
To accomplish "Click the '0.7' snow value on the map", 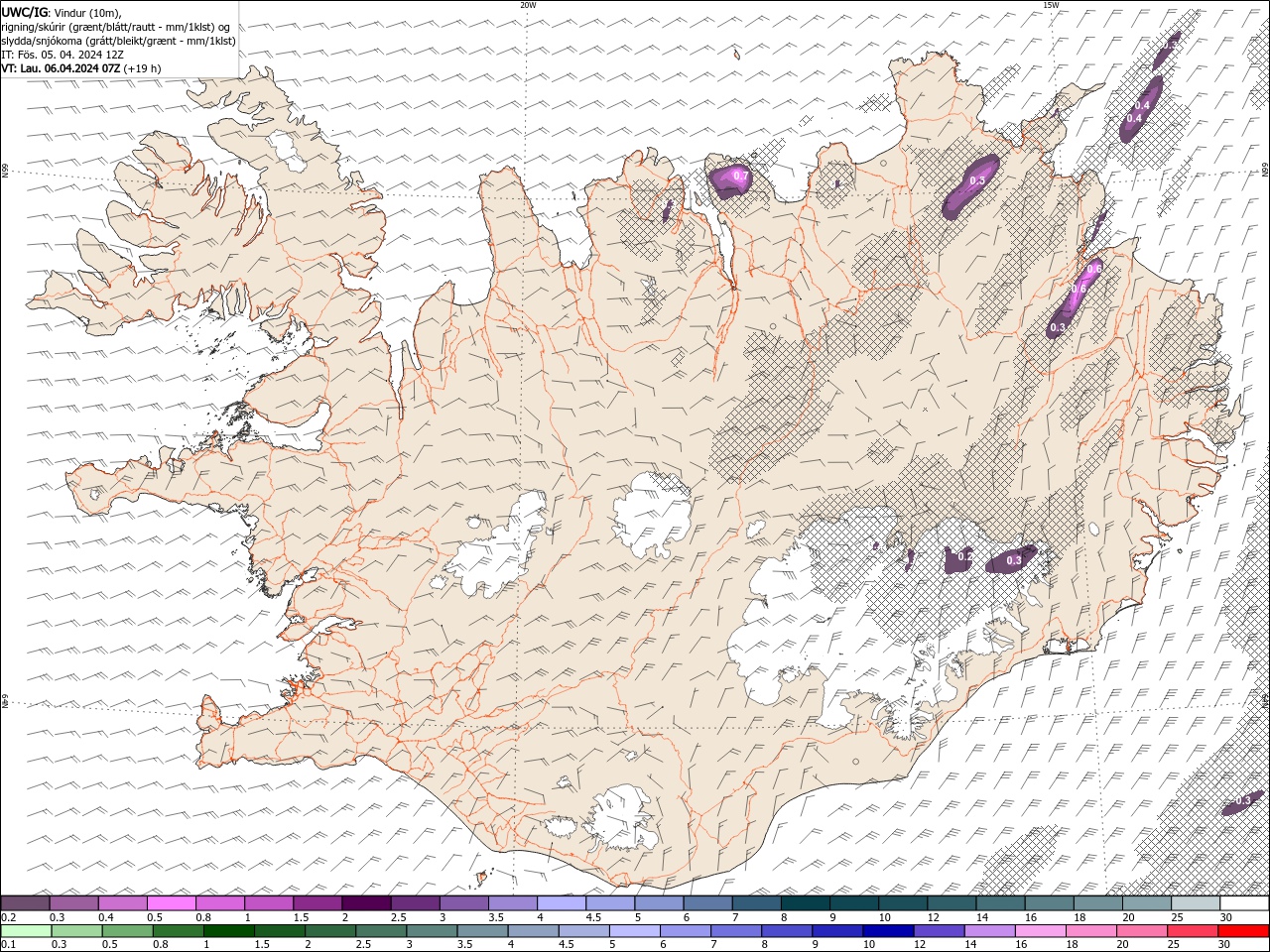I will [739, 177].
